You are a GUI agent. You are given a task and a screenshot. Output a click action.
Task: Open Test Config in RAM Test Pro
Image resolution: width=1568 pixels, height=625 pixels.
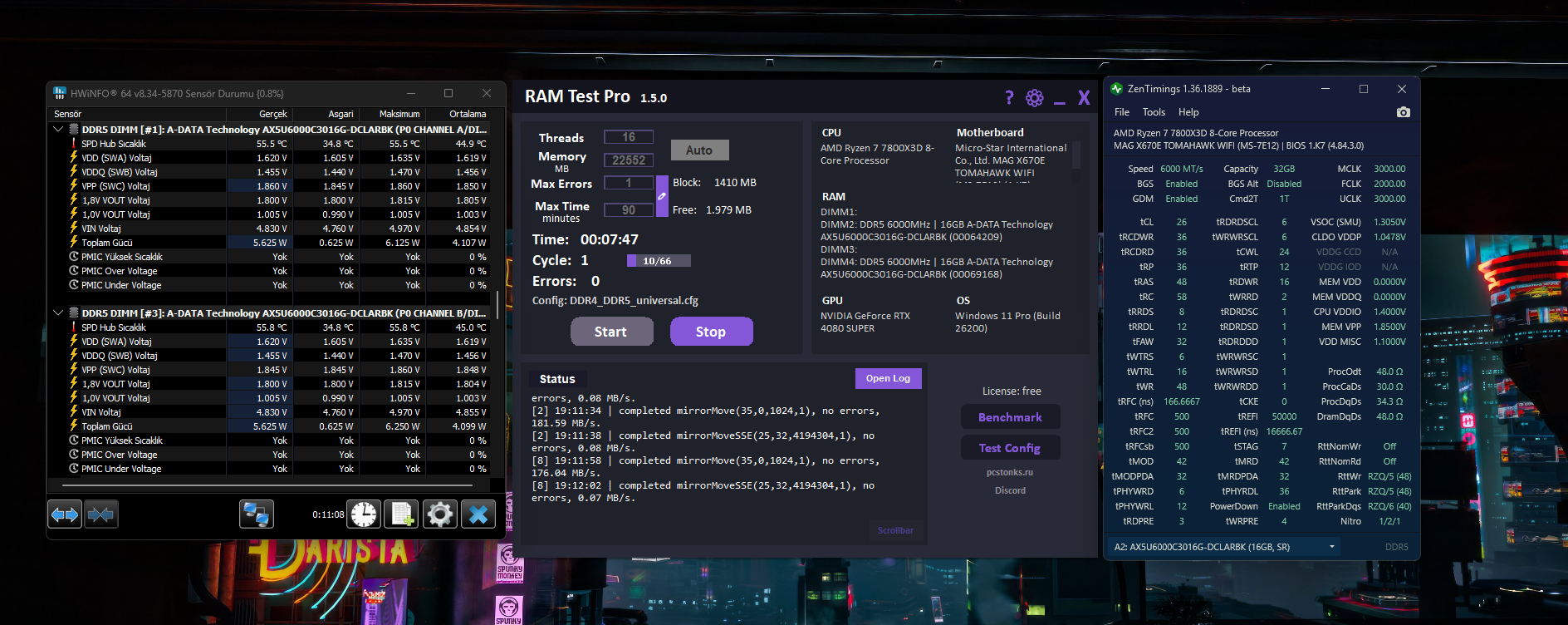[1010, 448]
